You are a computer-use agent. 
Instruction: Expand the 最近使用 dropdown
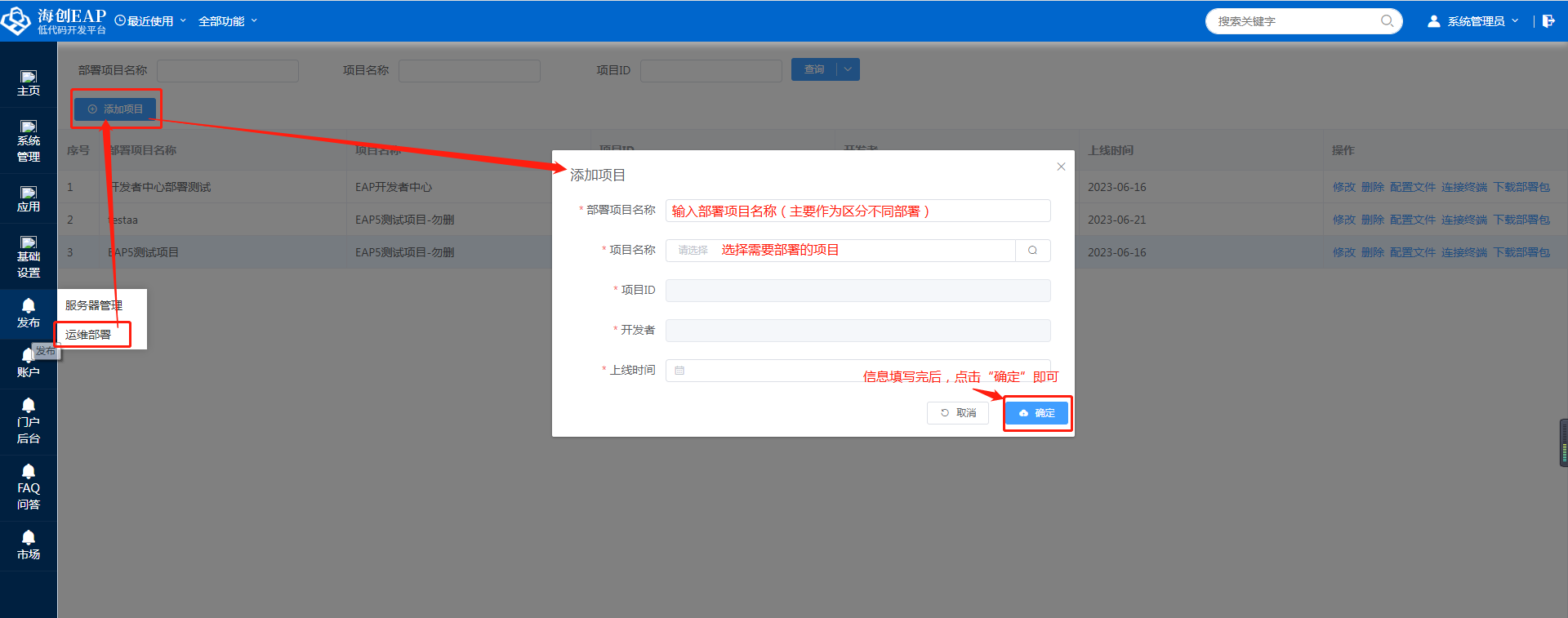point(151,21)
